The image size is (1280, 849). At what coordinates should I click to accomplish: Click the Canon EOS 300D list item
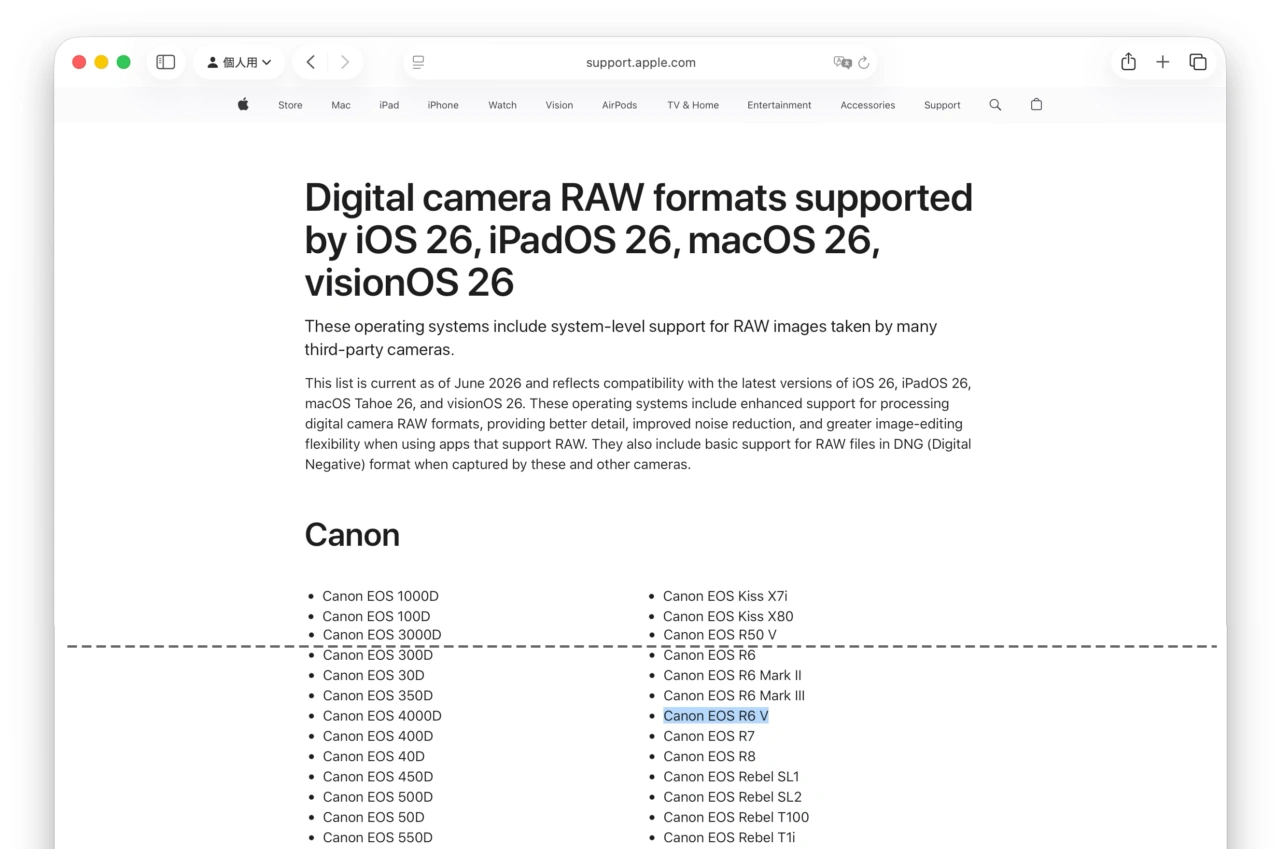(377, 655)
